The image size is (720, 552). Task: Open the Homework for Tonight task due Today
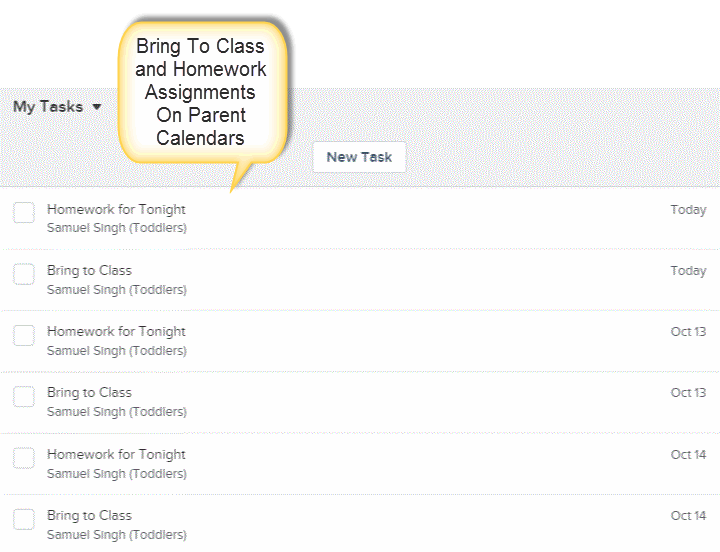point(116,209)
